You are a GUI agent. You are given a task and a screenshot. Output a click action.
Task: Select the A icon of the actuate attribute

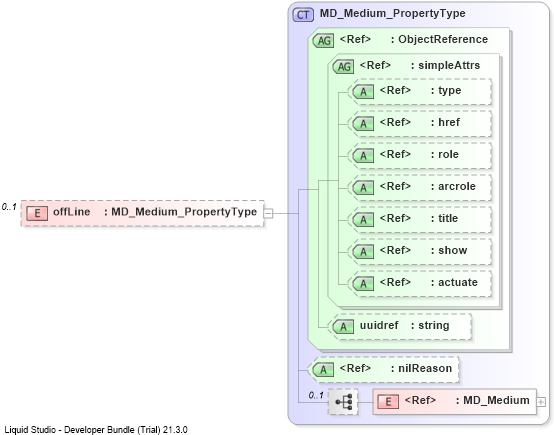(x=363, y=284)
